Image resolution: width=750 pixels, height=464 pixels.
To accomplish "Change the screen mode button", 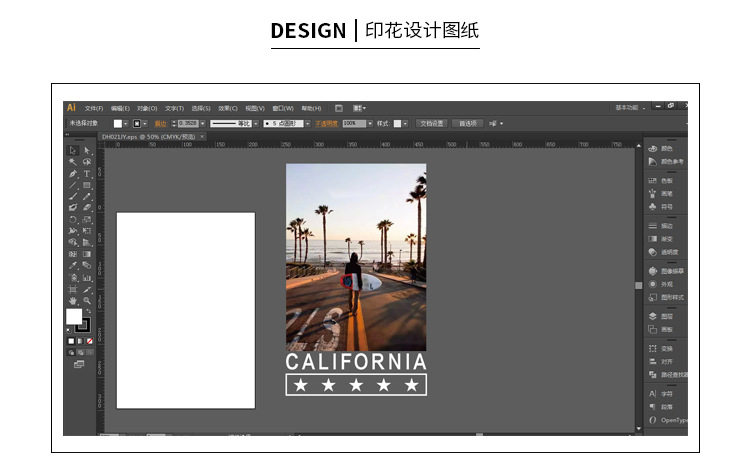I will click(79, 365).
